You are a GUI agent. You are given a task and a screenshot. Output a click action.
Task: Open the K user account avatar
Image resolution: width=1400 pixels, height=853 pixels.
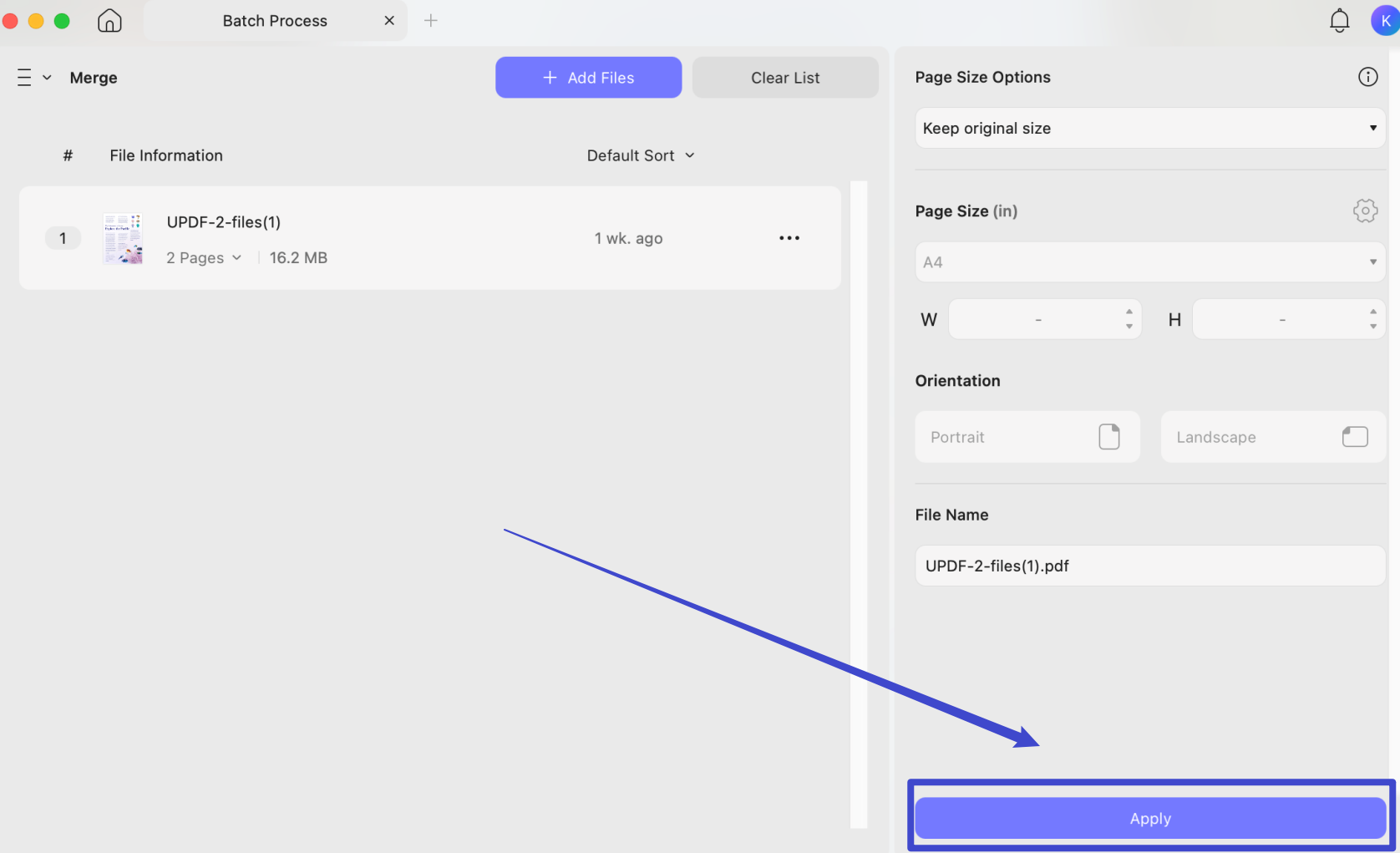[x=1385, y=21]
